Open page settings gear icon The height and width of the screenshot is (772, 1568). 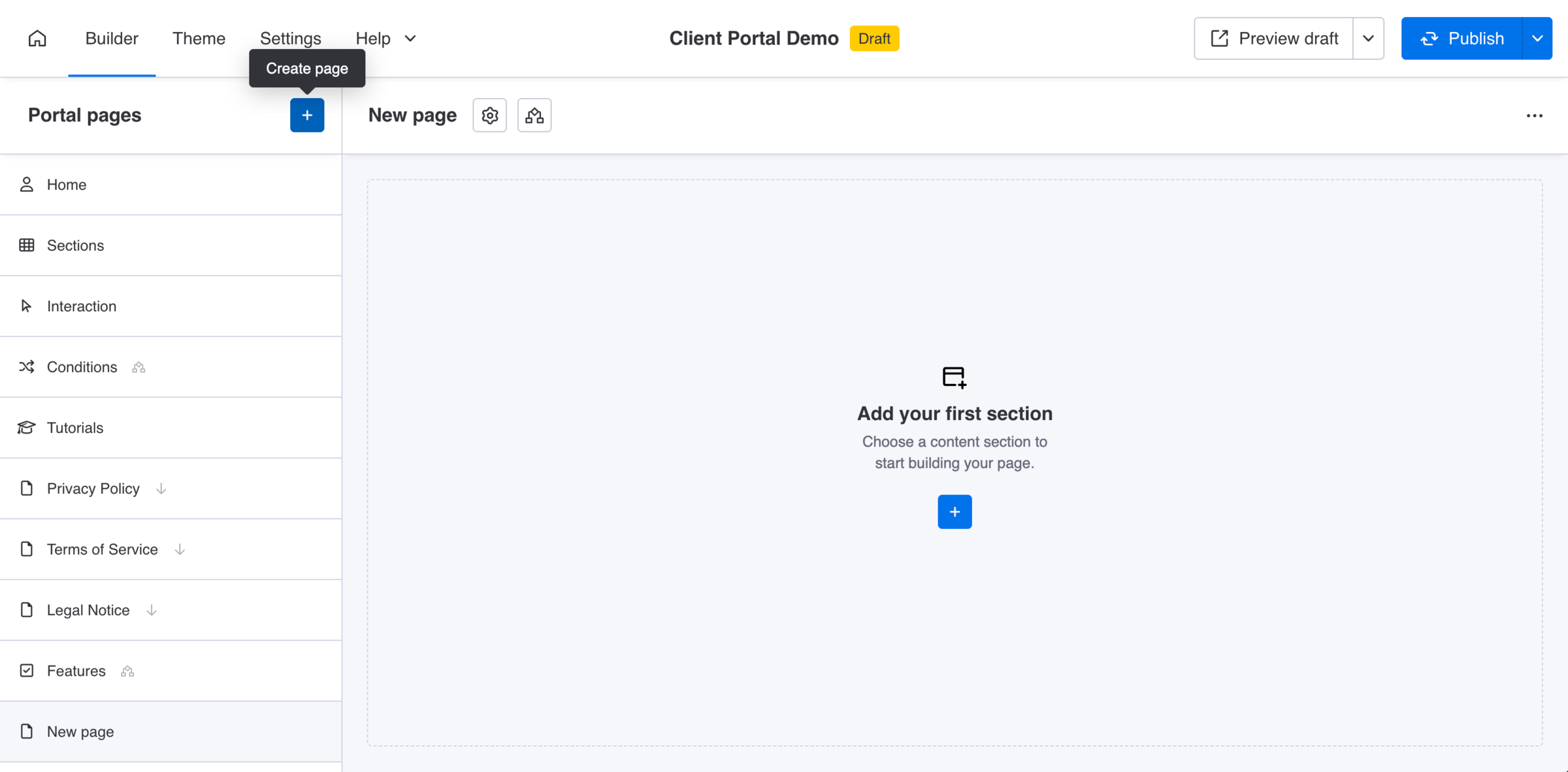[x=489, y=116]
